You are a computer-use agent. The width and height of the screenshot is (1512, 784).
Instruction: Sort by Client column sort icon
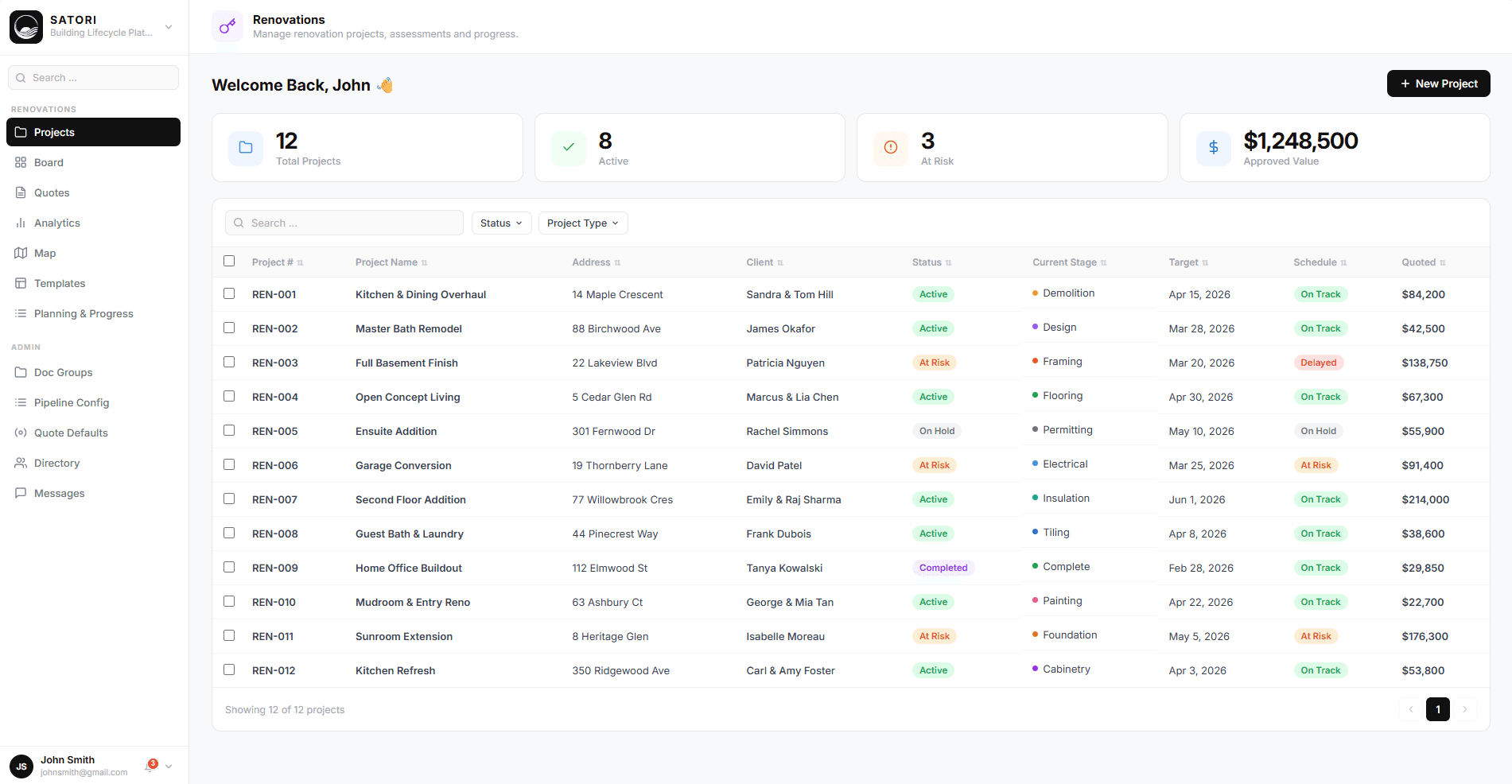click(780, 263)
